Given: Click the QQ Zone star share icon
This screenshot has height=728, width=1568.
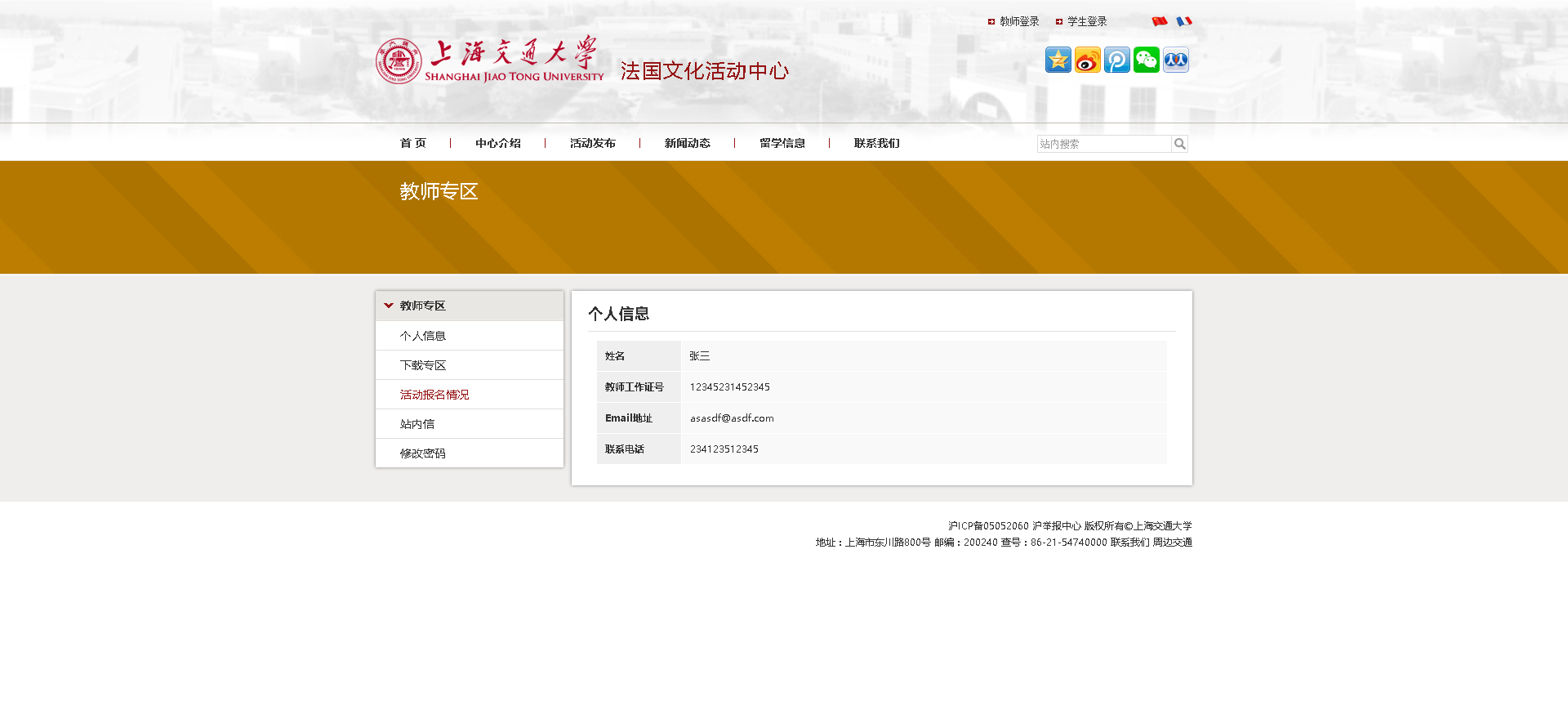Looking at the screenshot, I should point(1058,60).
